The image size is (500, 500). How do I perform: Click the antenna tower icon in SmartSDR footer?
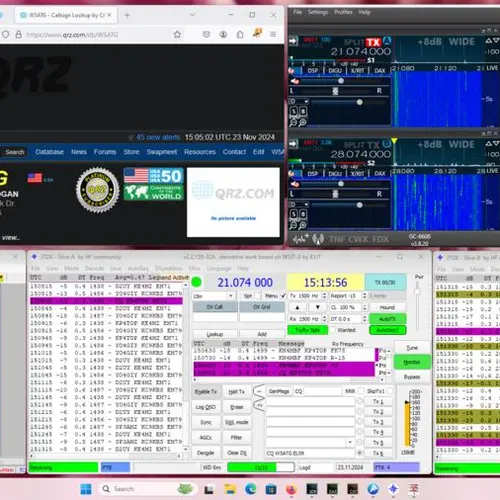click(318, 239)
